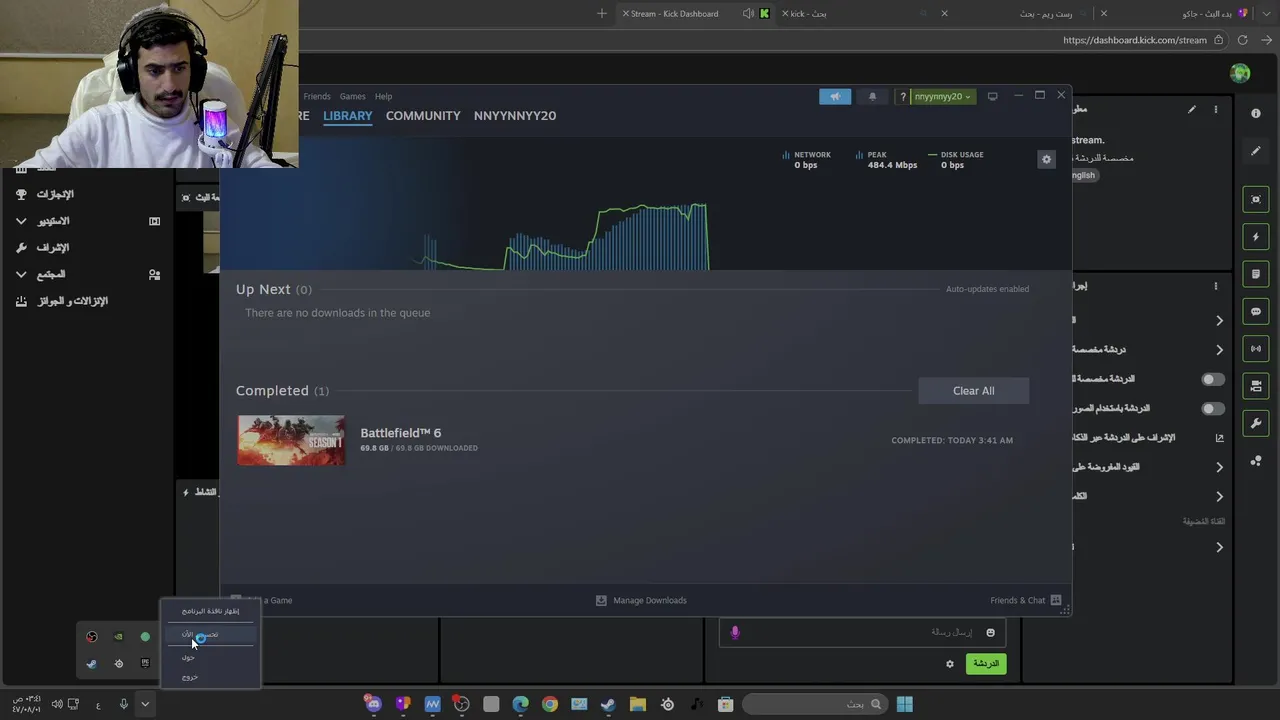The width and height of the screenshot is (1280, 720).
Task: Expand 'الاستديو' section chevron
Action: 21,221
